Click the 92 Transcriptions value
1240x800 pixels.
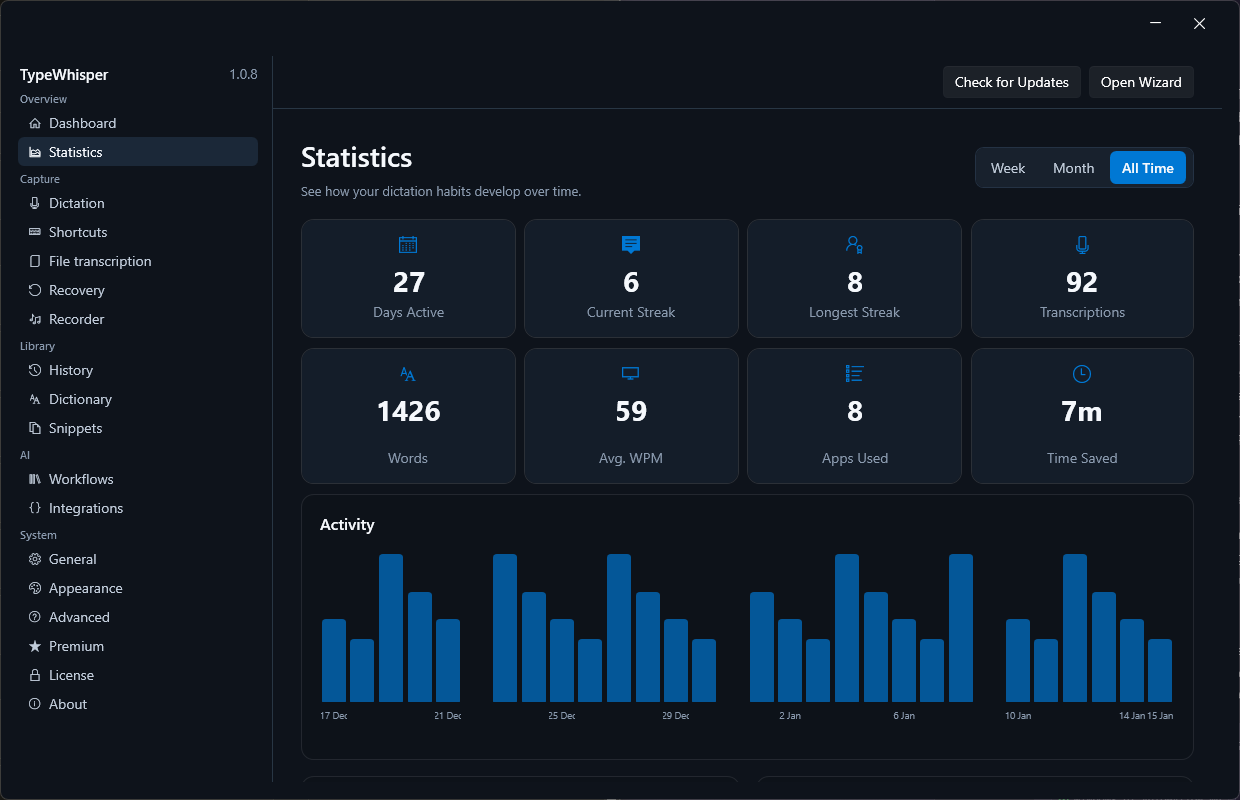coord(1082,282)
